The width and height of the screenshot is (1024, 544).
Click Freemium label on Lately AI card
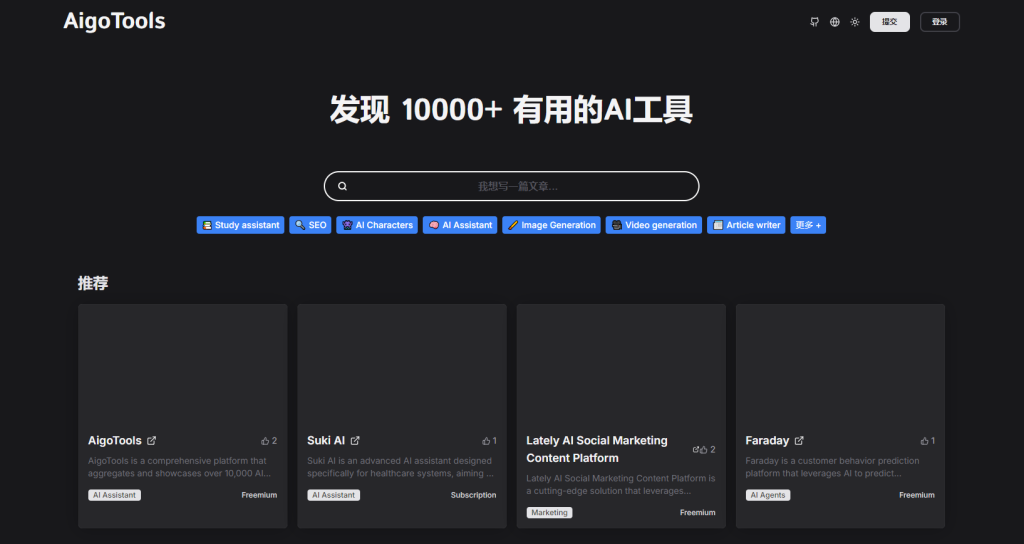(x=697, y=513)
